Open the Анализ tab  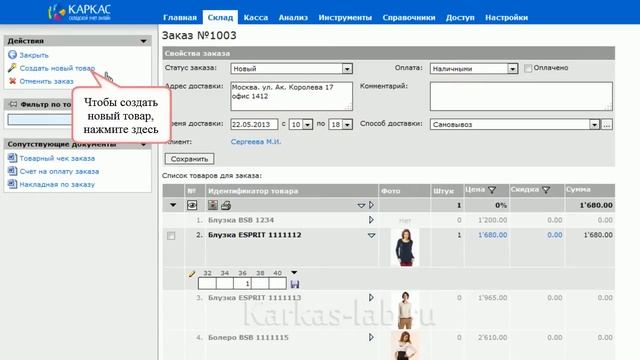coord(293,18)
